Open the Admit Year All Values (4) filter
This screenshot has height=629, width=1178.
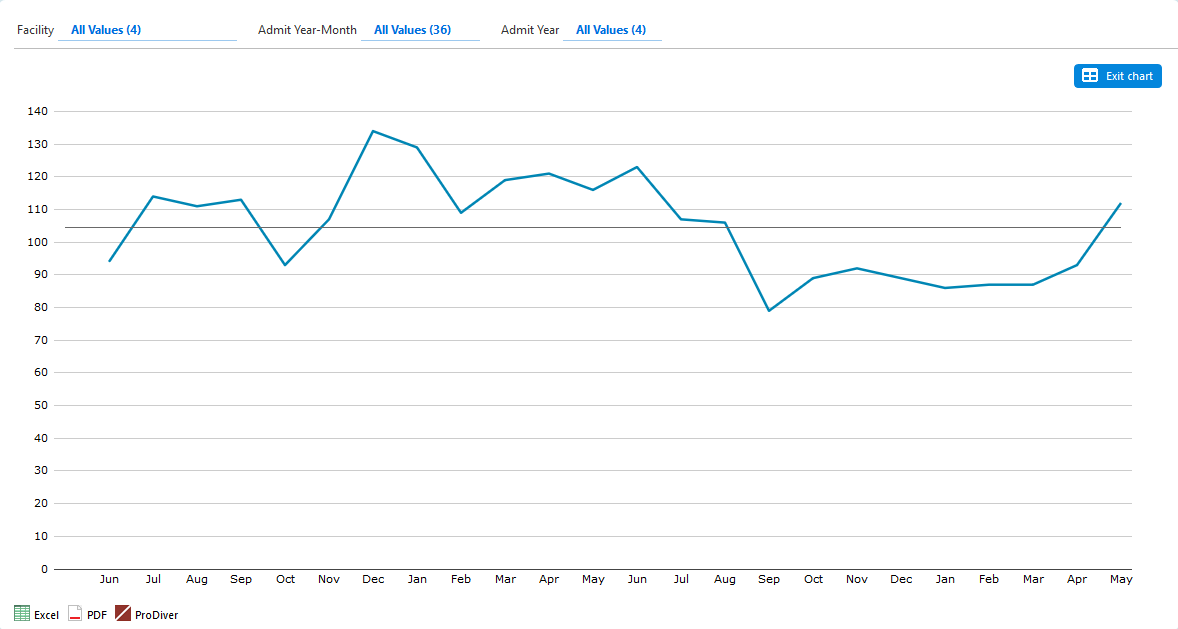pos(612,30)
